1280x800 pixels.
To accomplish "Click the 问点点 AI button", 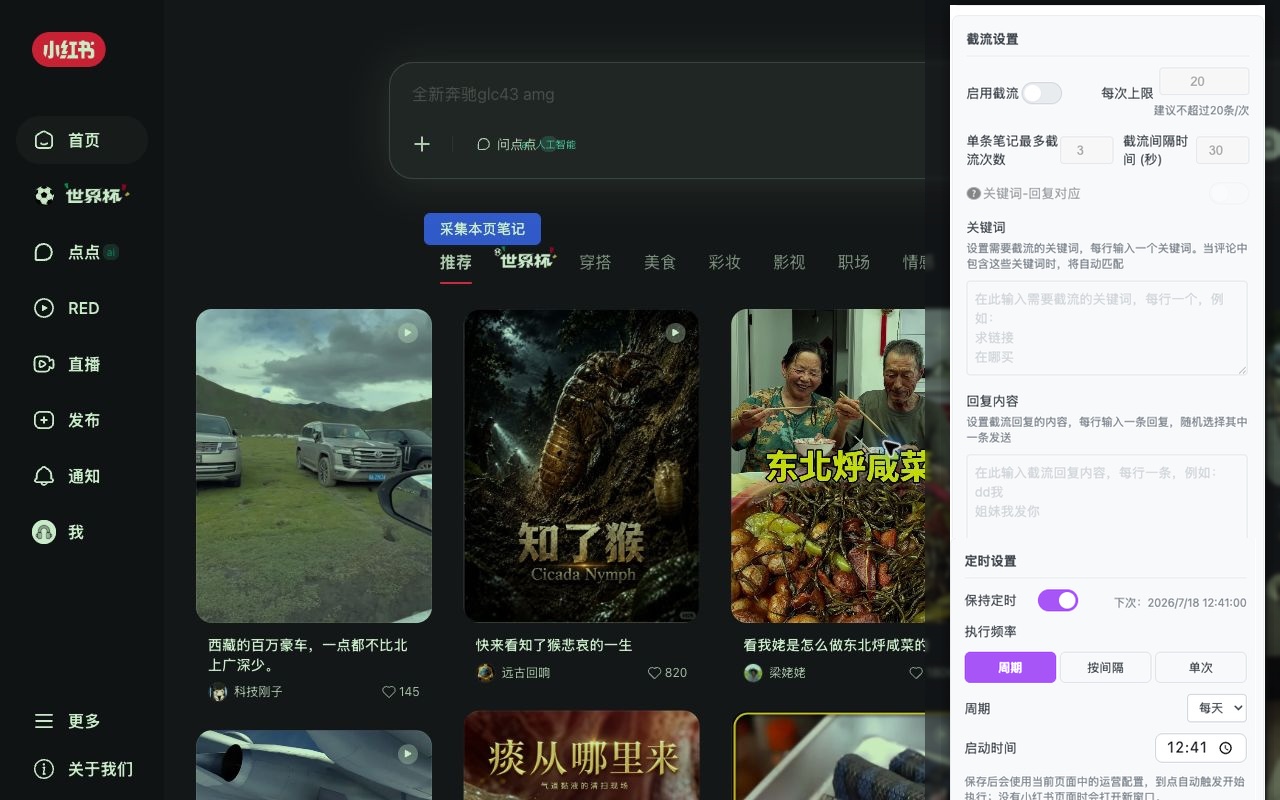I will point(527,144).
